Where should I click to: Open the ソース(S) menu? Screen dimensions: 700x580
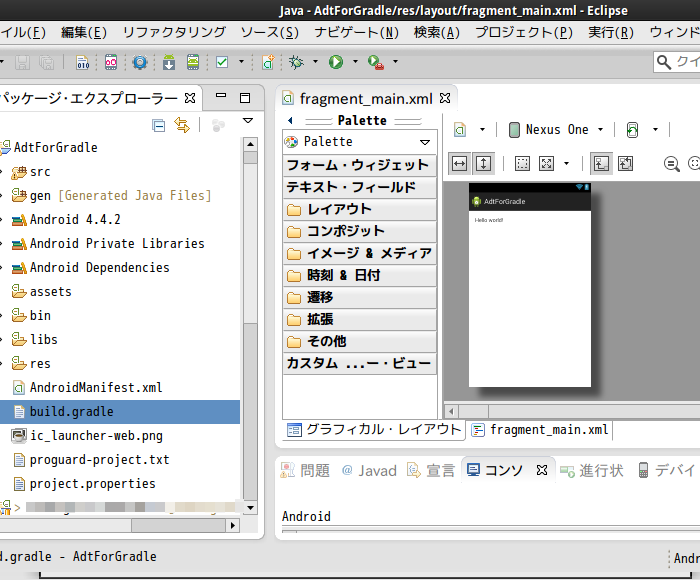pyautogui.click(x=270, y=33)
